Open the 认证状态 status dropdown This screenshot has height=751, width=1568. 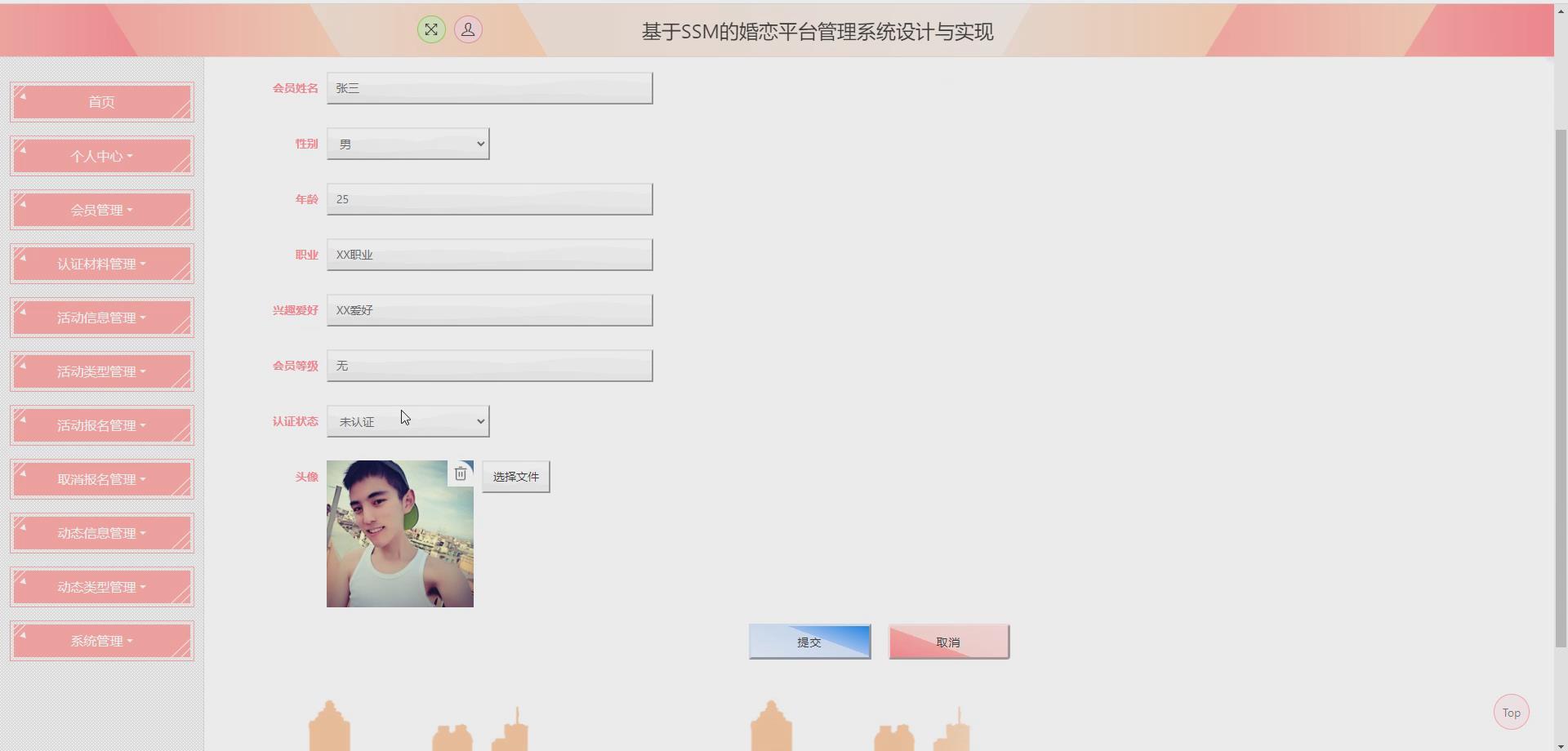(408, 421)
